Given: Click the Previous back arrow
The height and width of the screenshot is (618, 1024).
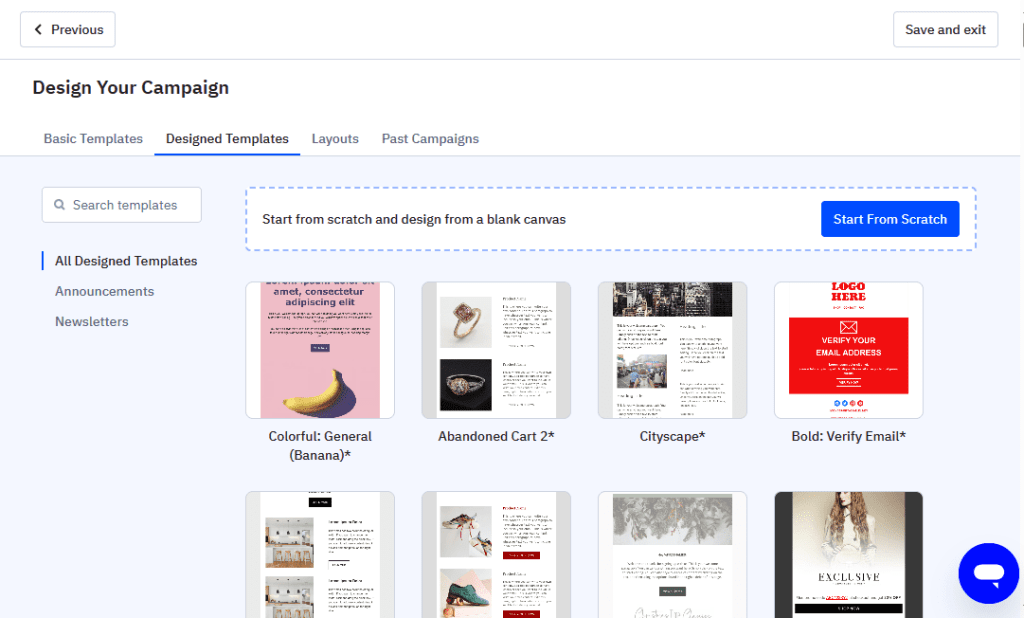Looking at the screenshot, I should pos(39,30).
